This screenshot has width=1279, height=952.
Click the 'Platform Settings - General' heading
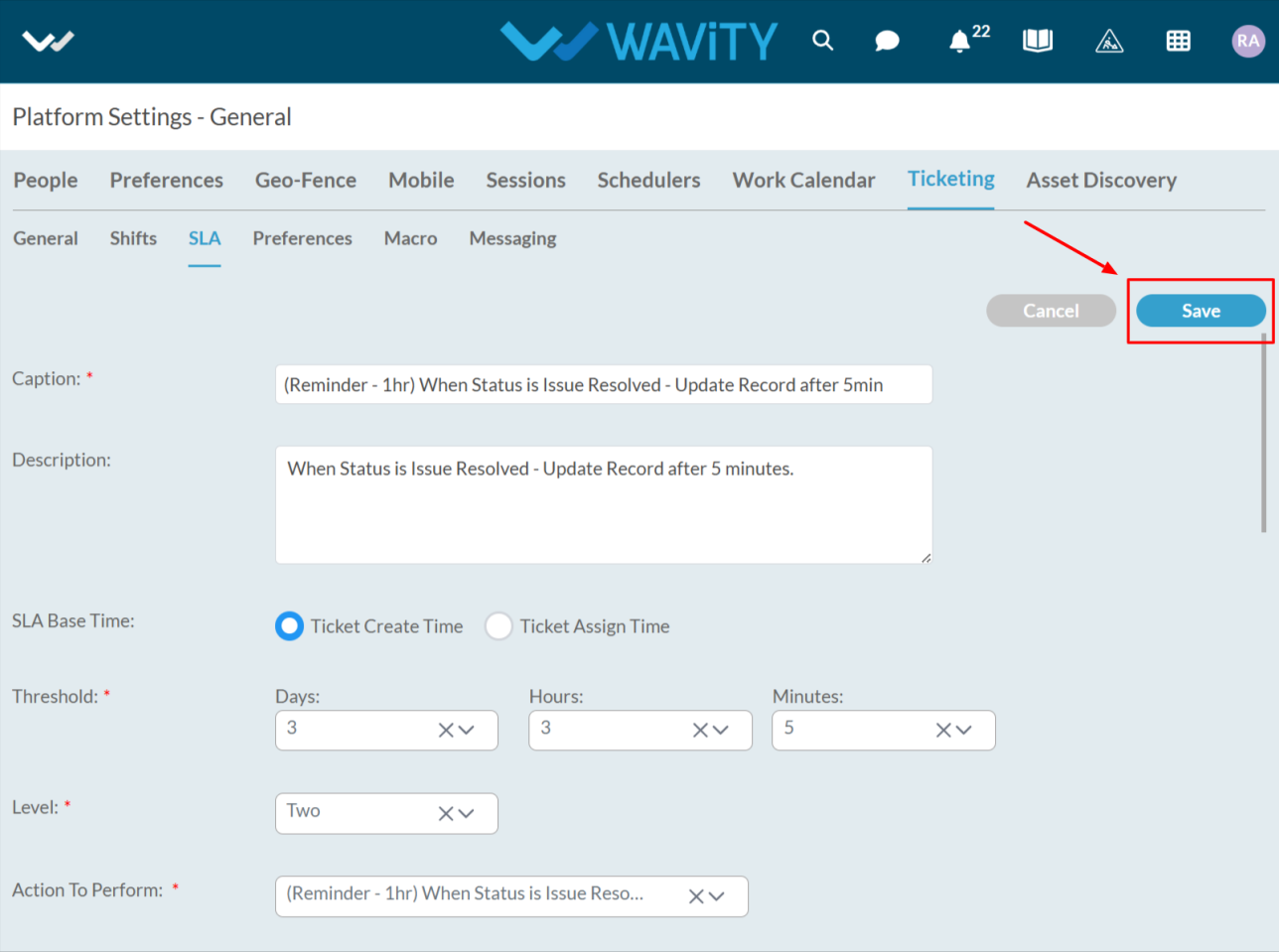[x=152, y=117]
